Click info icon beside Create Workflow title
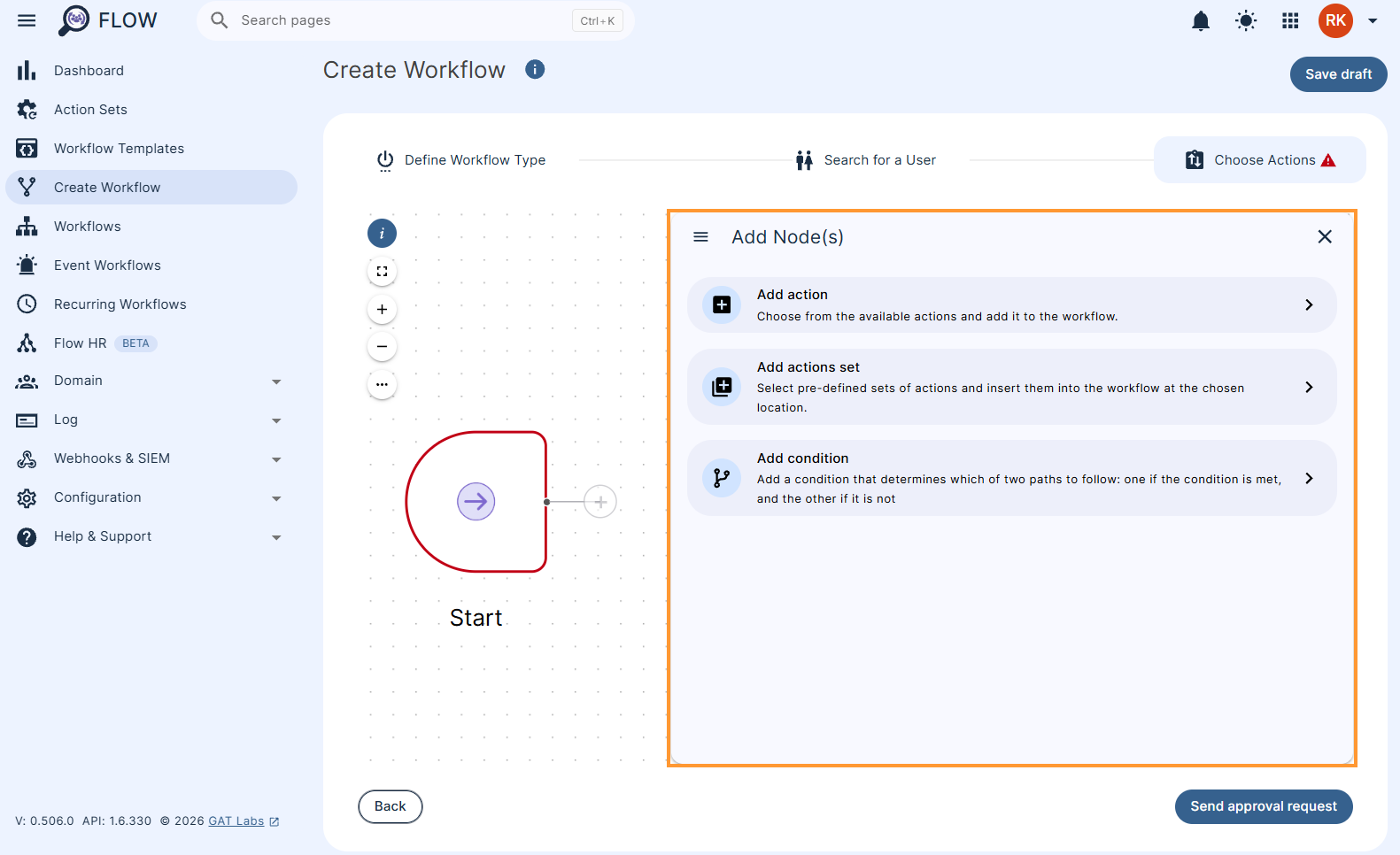The height and width of the screenshot is (855, 1400). pyautogui.click(x=535, y=69)
